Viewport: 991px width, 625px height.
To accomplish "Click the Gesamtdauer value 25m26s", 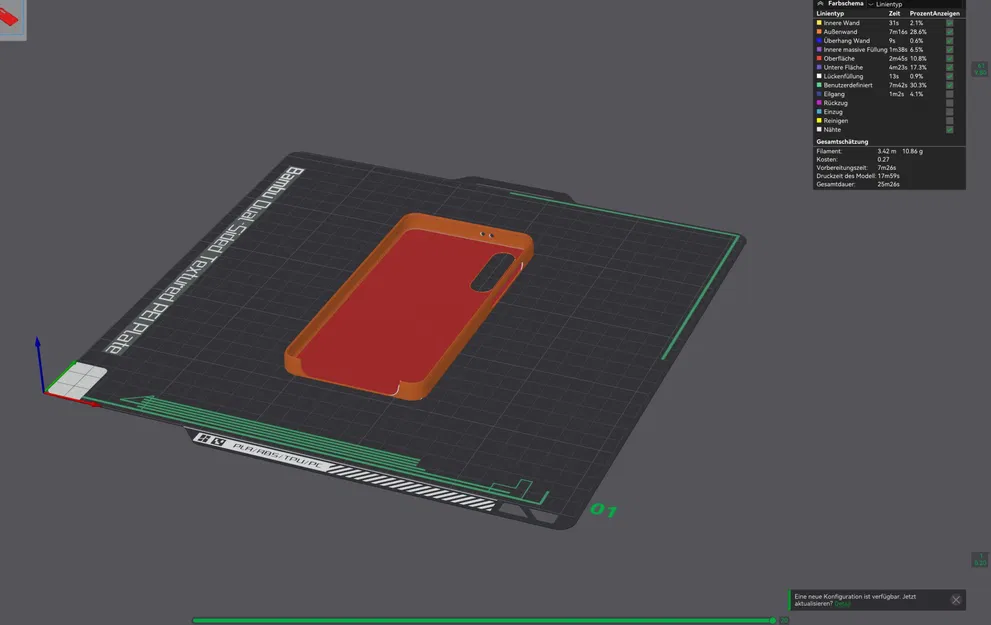I will [x=888, y=184].
